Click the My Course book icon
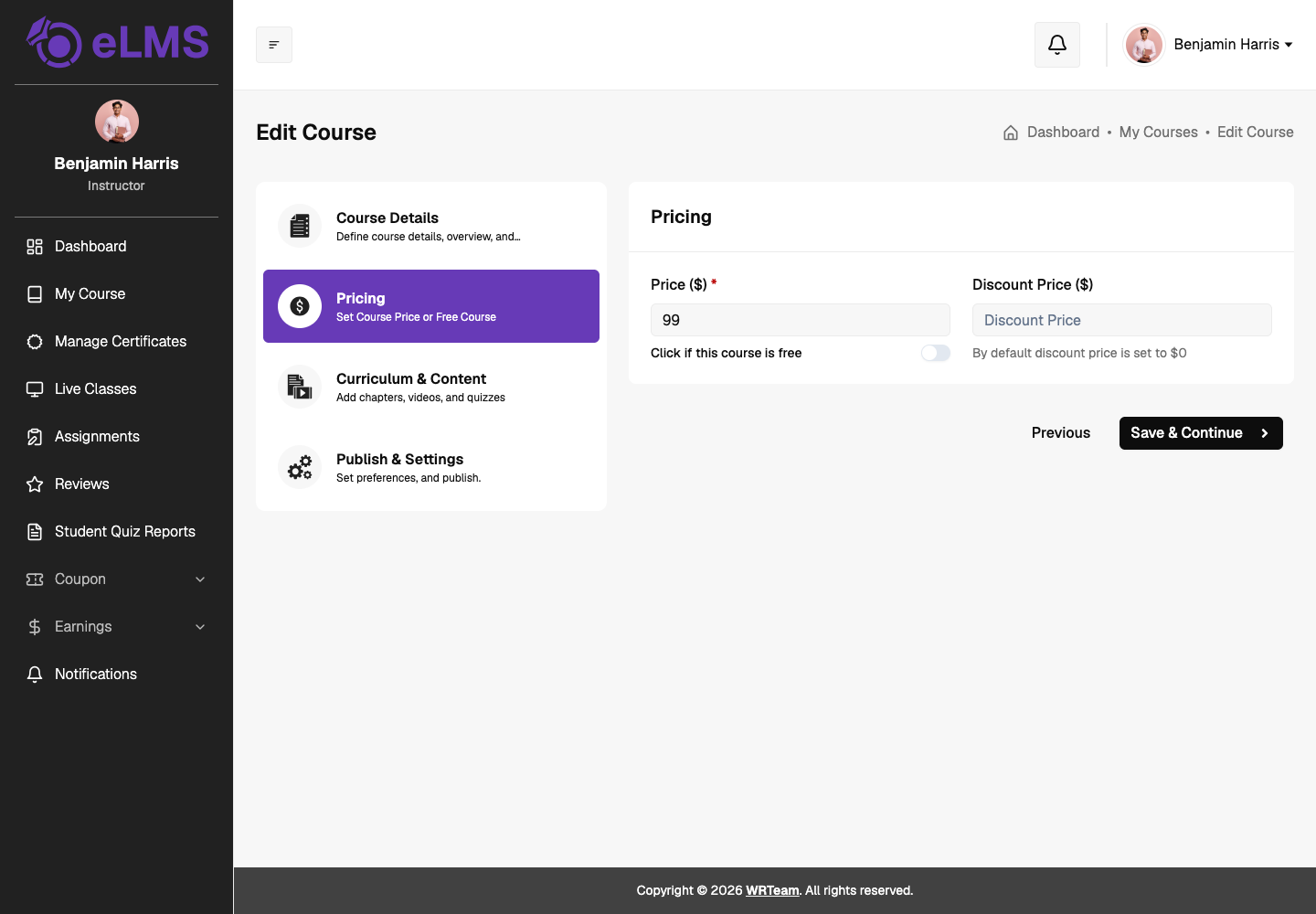Screen dimensions: 1316x914 (35, 294)
